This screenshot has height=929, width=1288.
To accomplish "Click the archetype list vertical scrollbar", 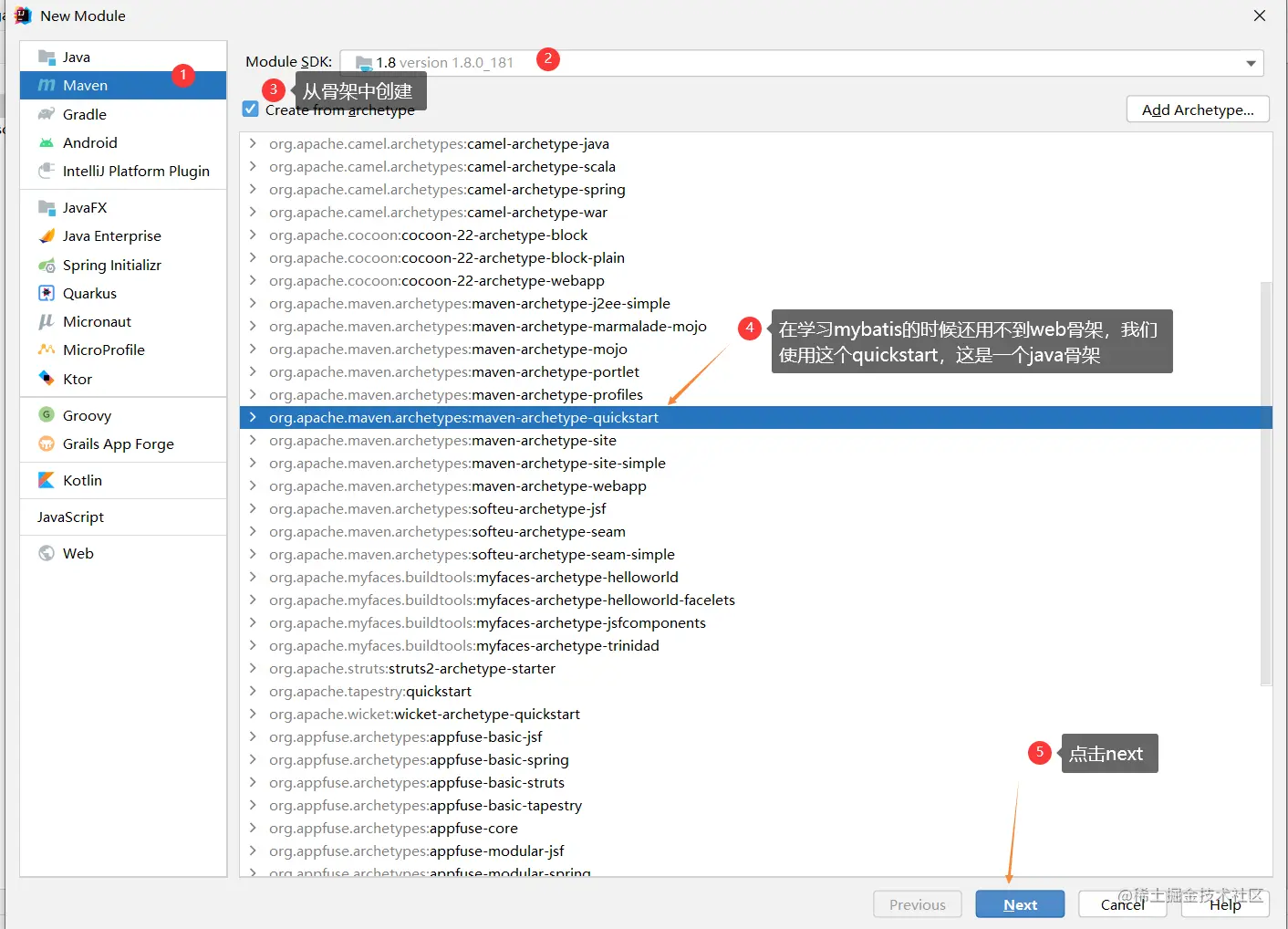I will tap(1265, 484).
